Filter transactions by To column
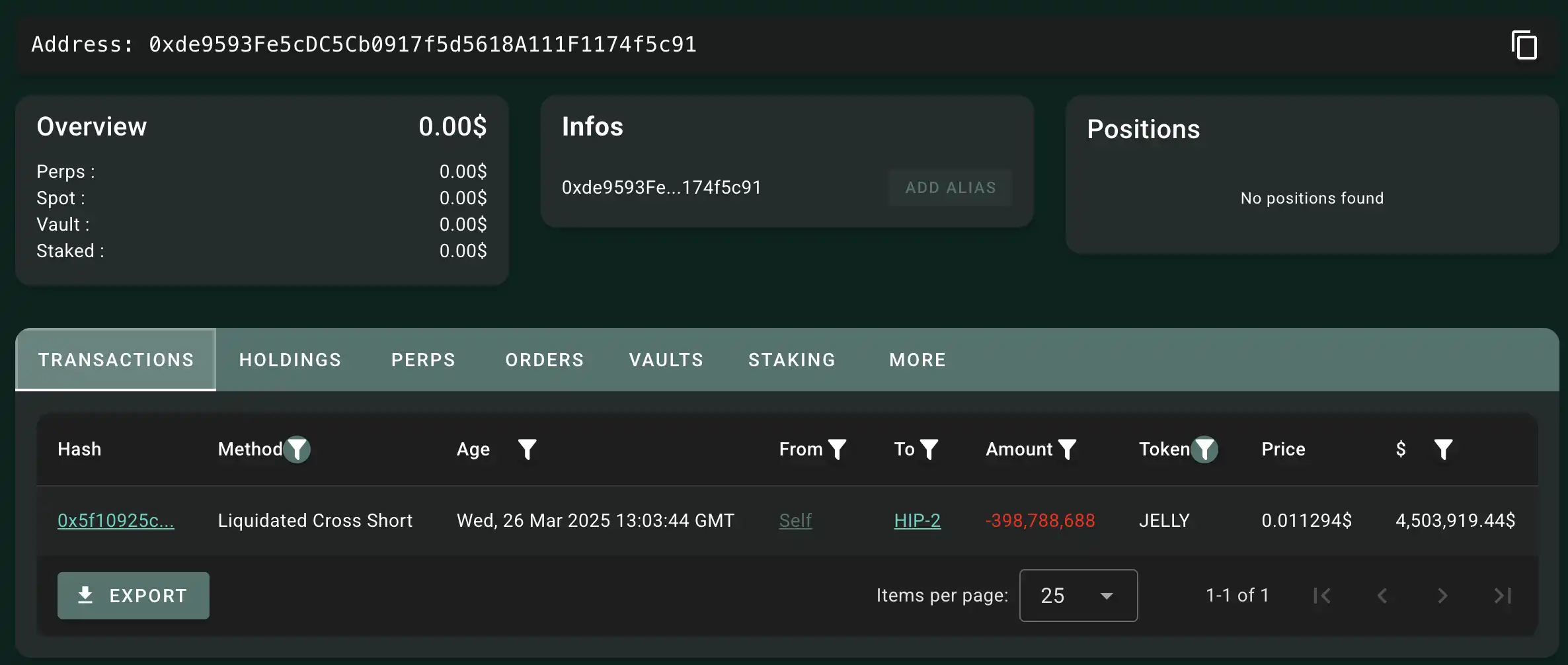This screenshot has width=1568, height=665. [929, 450]
